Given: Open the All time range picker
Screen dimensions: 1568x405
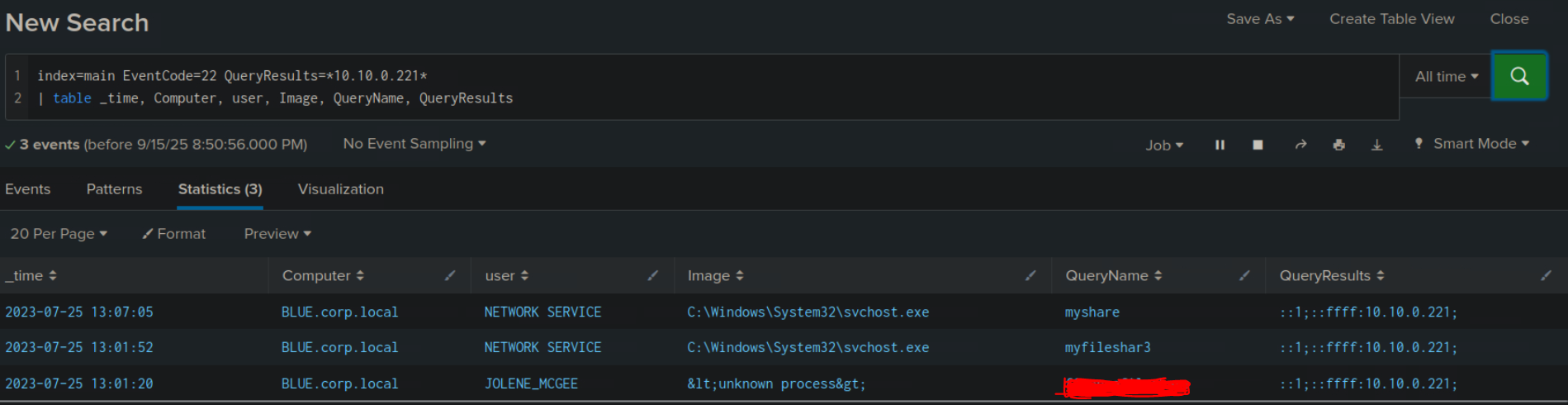Looking at the screenshot, I should pos(1446,76).
